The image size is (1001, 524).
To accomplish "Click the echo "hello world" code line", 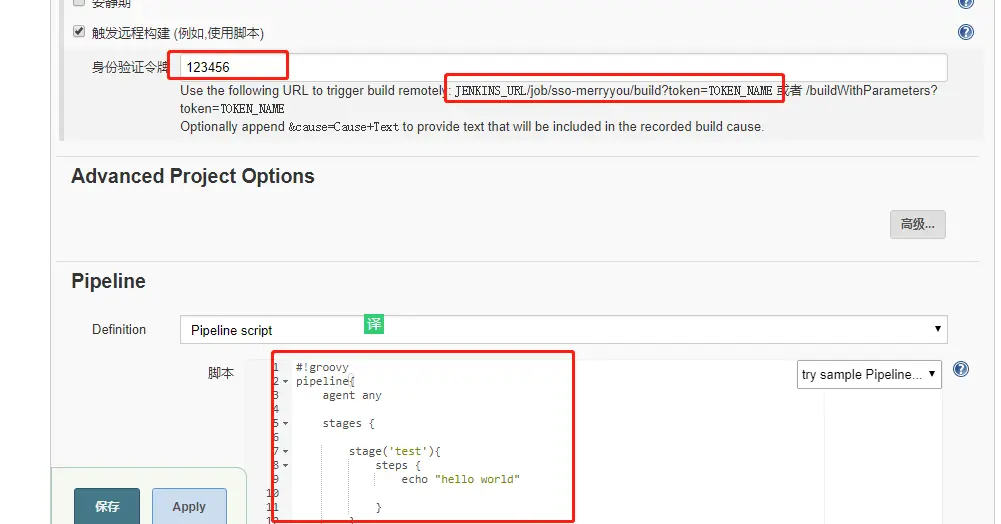I will point(460,479).
